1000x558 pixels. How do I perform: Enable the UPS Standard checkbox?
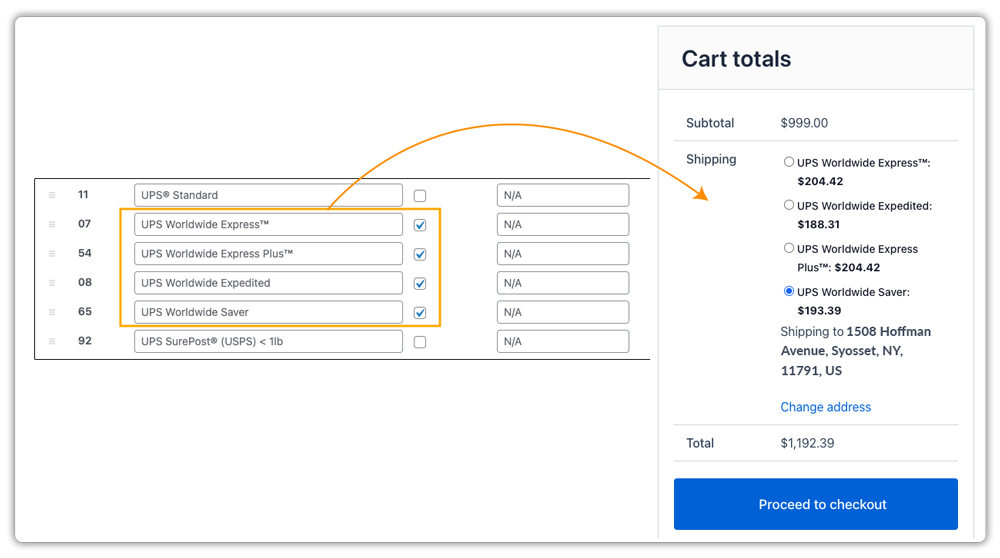[420, 196]
